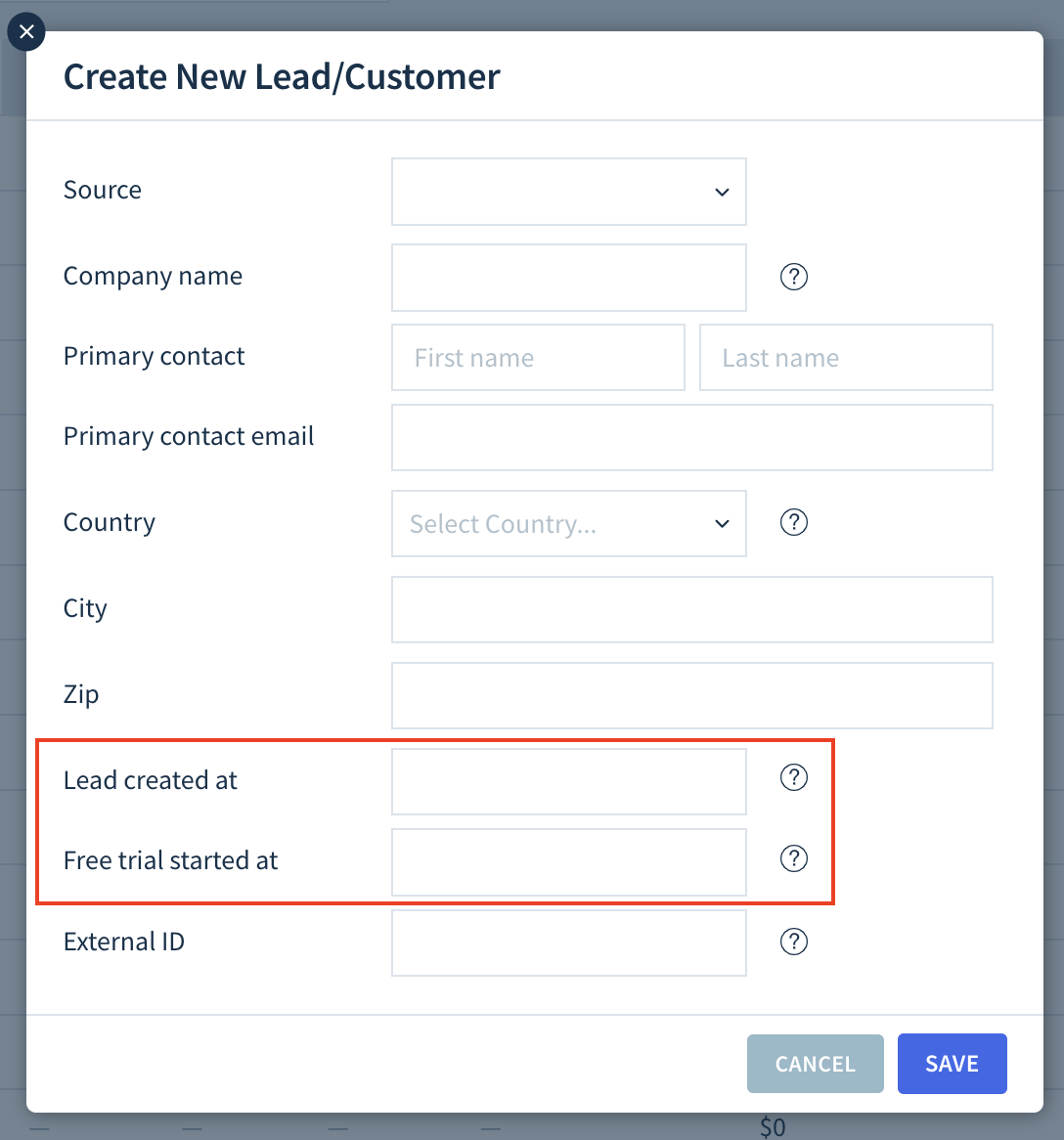The image size is (1064, 1140).
Task: Click the SAVE button
Action: (x=952, y=1064)
